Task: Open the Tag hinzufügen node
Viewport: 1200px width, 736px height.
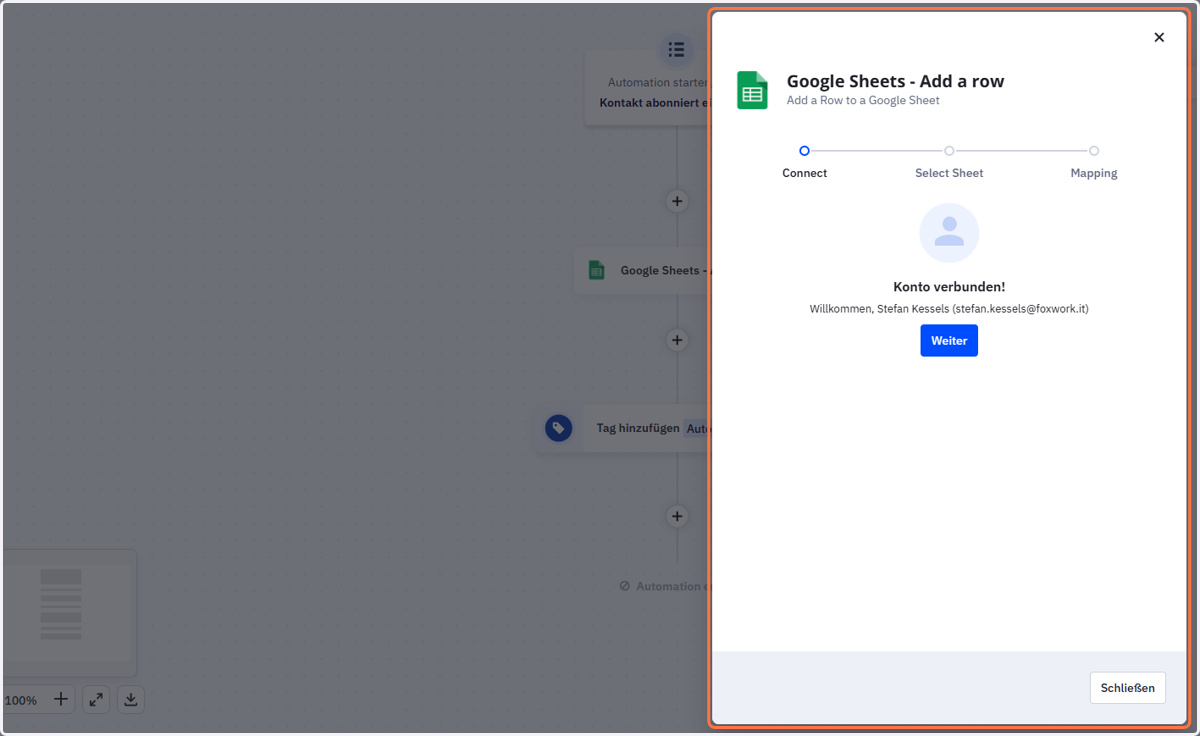Action: pyautogui.click(x=622, y=428)
